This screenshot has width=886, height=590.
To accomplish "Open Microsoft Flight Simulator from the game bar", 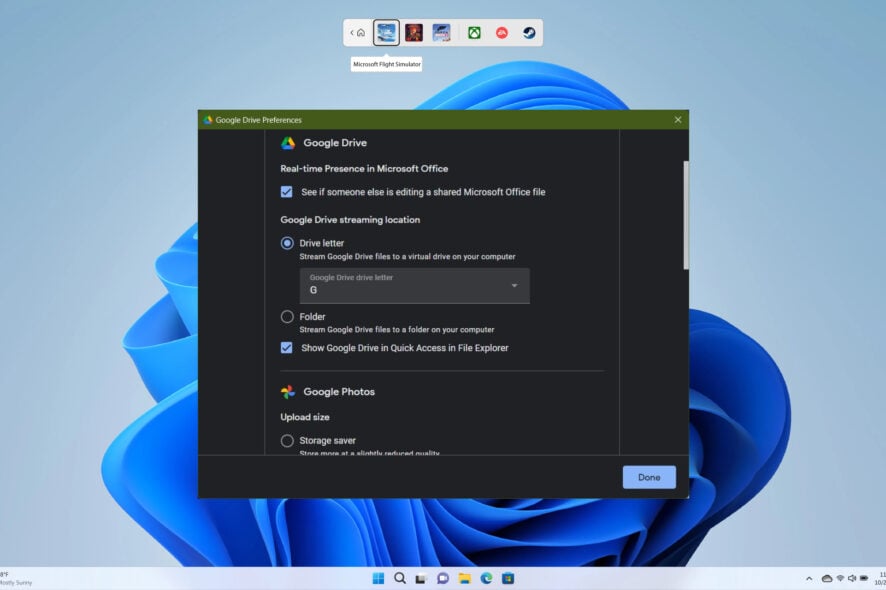I will (385, 31).
